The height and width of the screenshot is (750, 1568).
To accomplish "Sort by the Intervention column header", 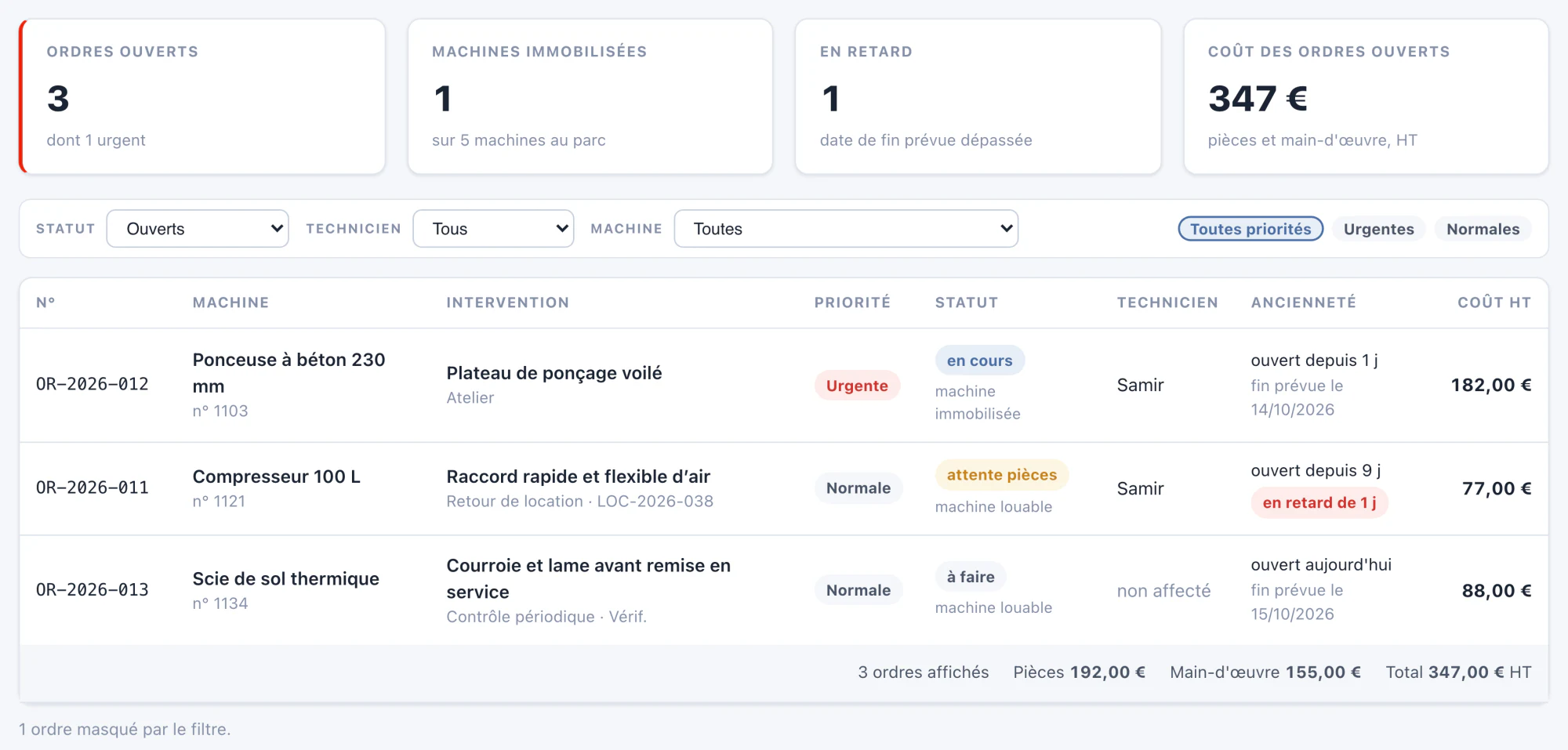I will (507, 303).
